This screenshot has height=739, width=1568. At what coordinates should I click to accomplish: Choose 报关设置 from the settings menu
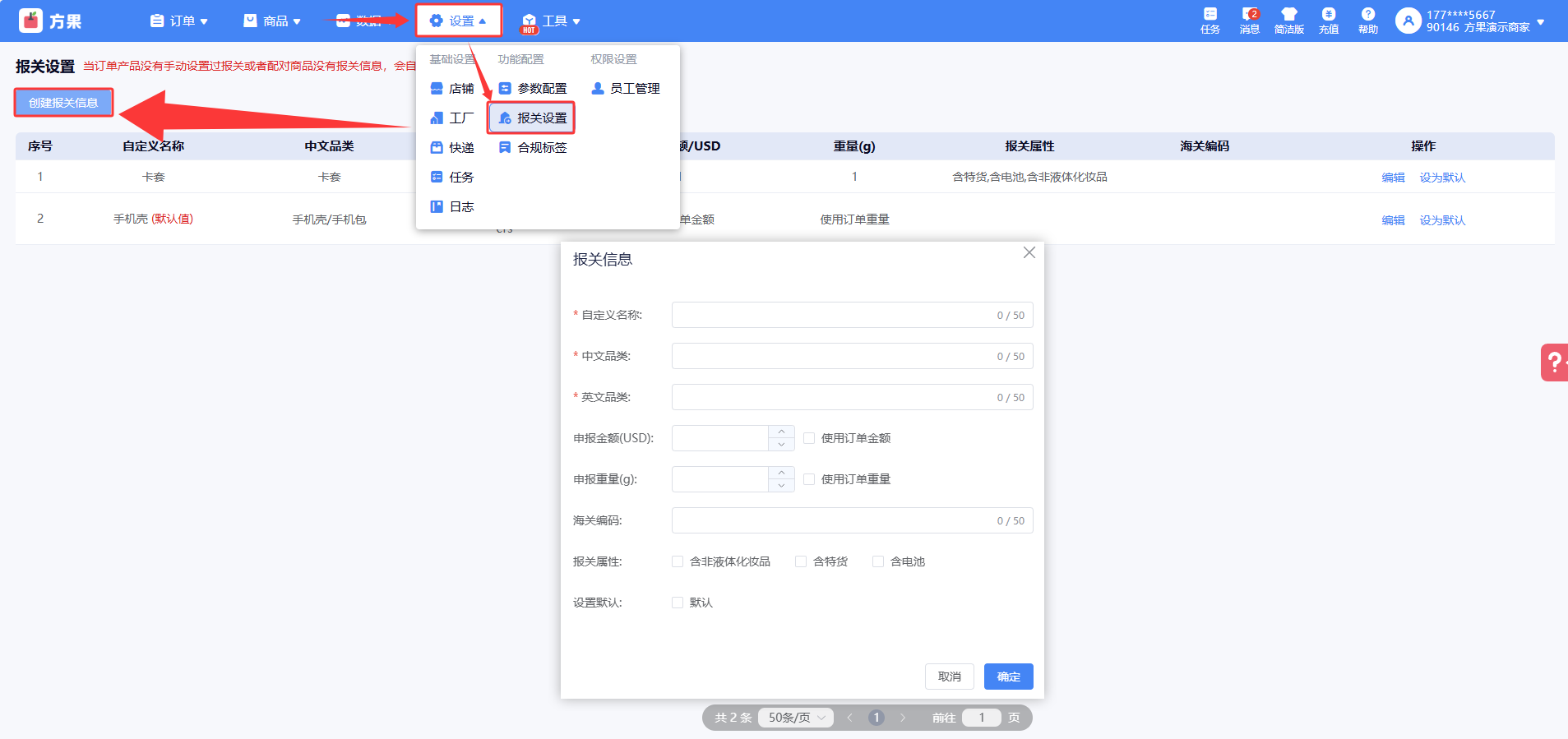532,118
